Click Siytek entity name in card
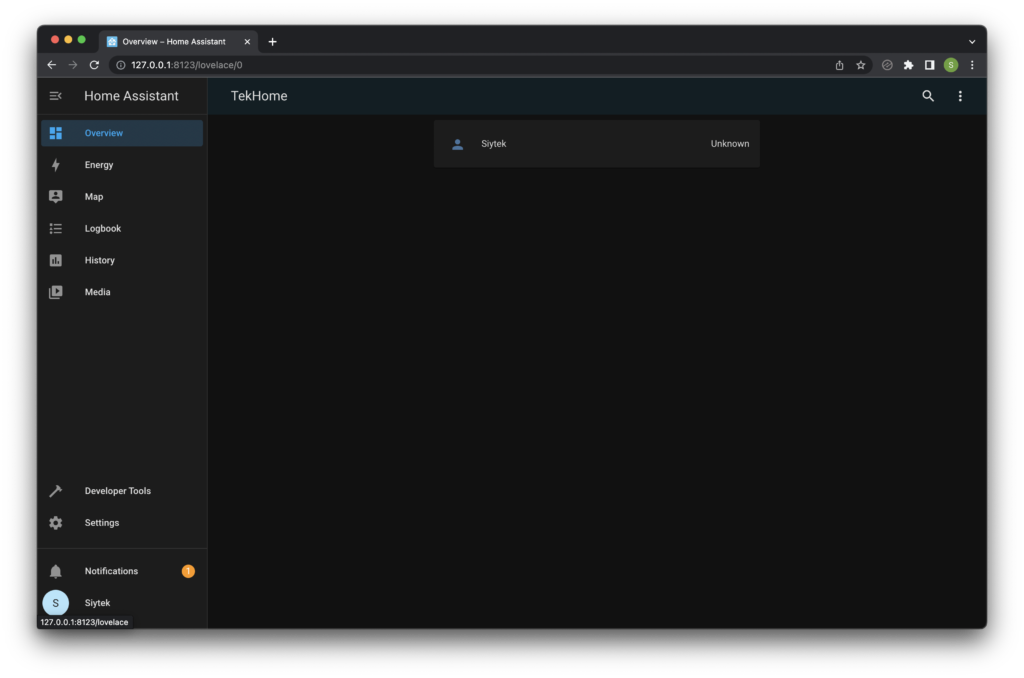 pos(494,144)
